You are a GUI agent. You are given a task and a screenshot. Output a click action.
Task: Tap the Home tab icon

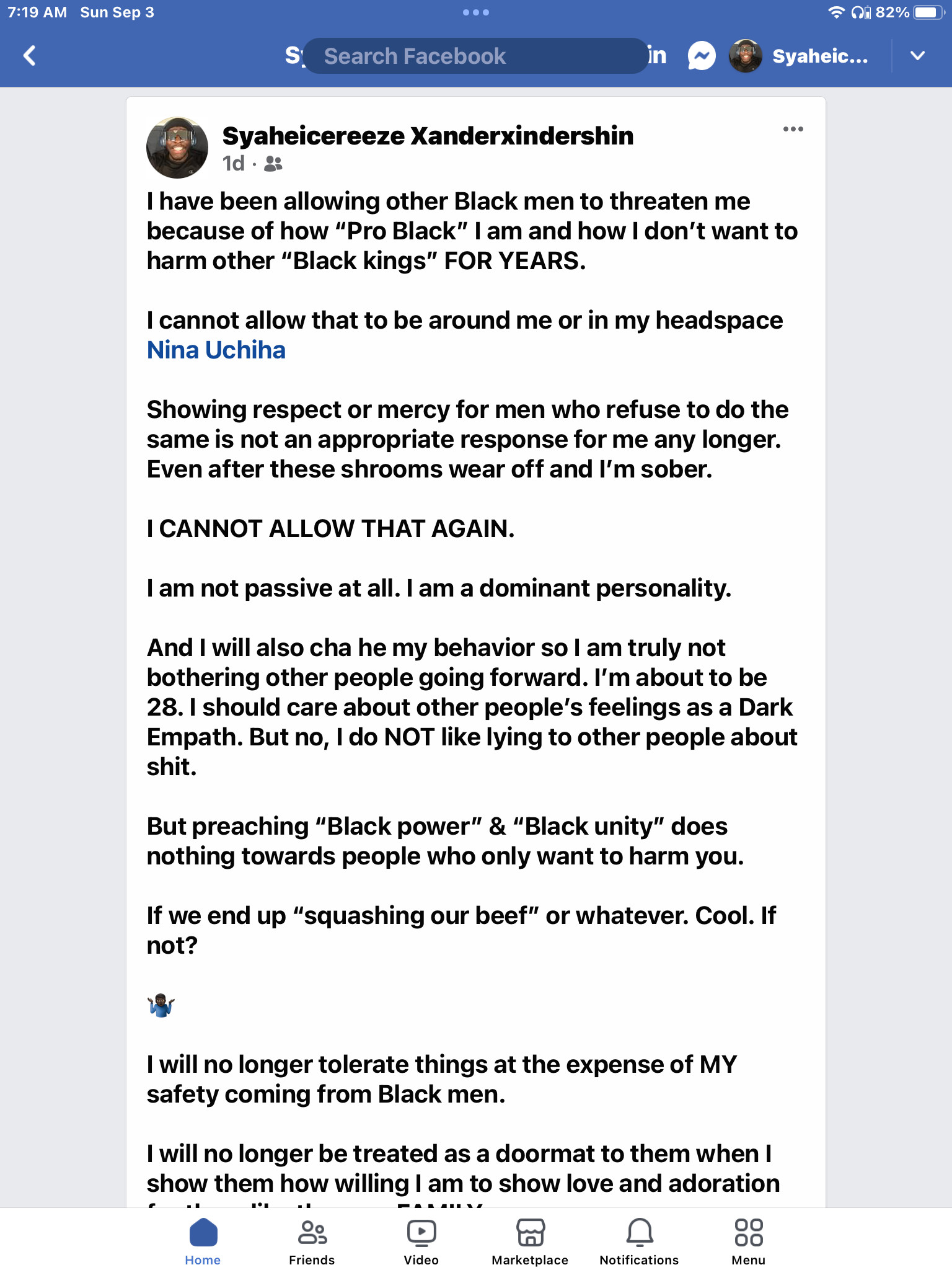203,1233
